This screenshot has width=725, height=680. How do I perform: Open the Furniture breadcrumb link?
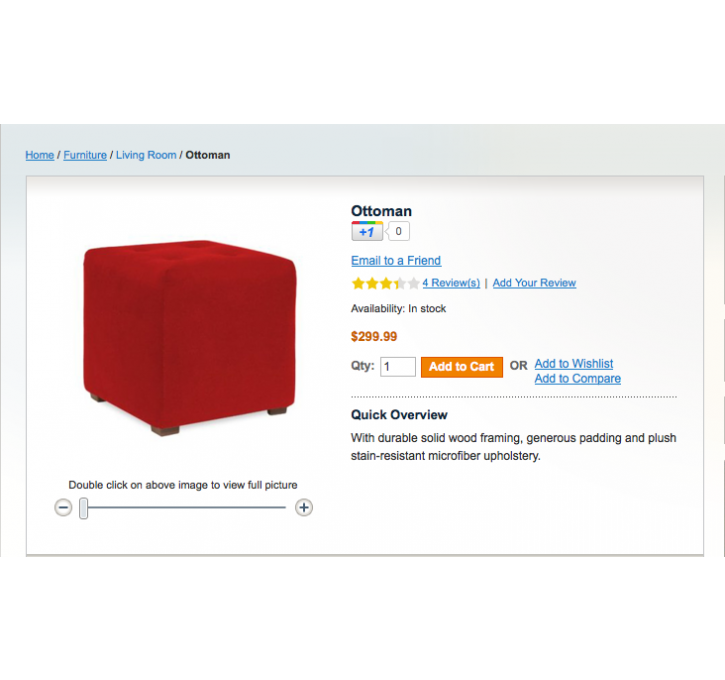[x=85, y=155]
